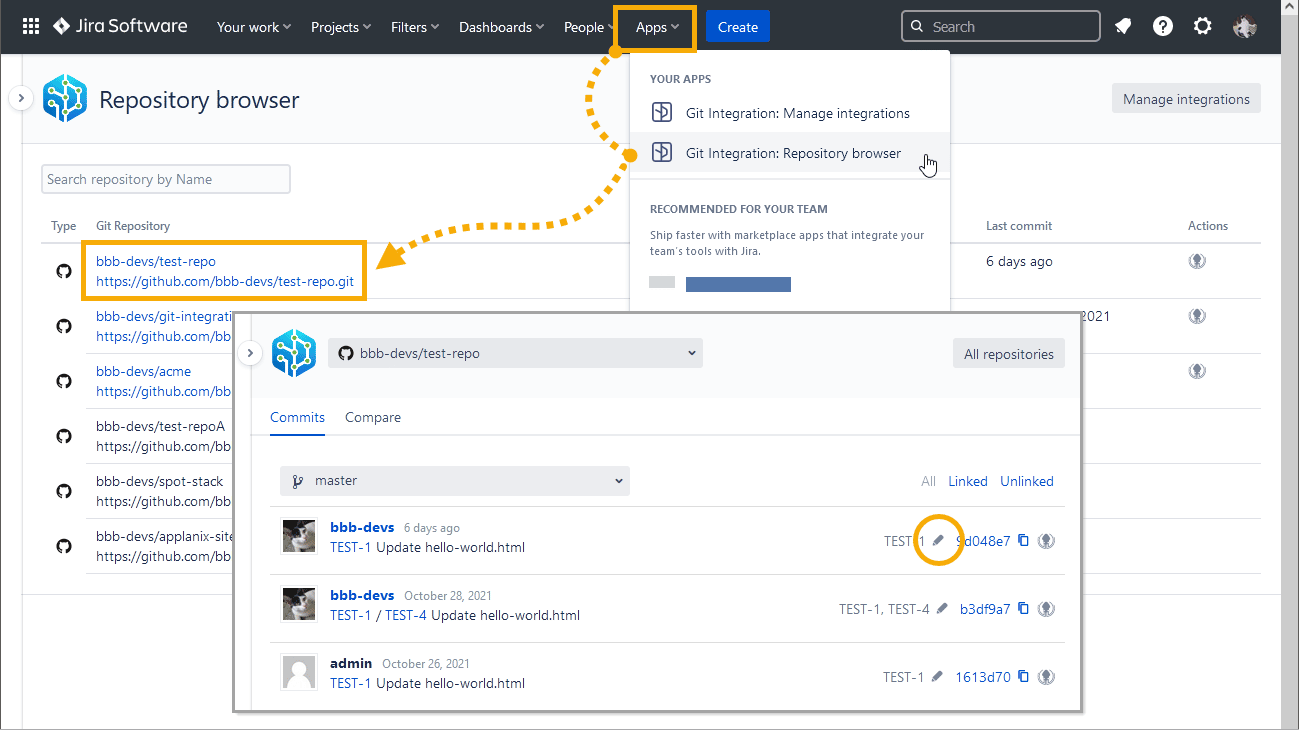Viewport: 1299px width, 730px height.
Task: Open the Projects dropdown menu
Action: (341, 27)
